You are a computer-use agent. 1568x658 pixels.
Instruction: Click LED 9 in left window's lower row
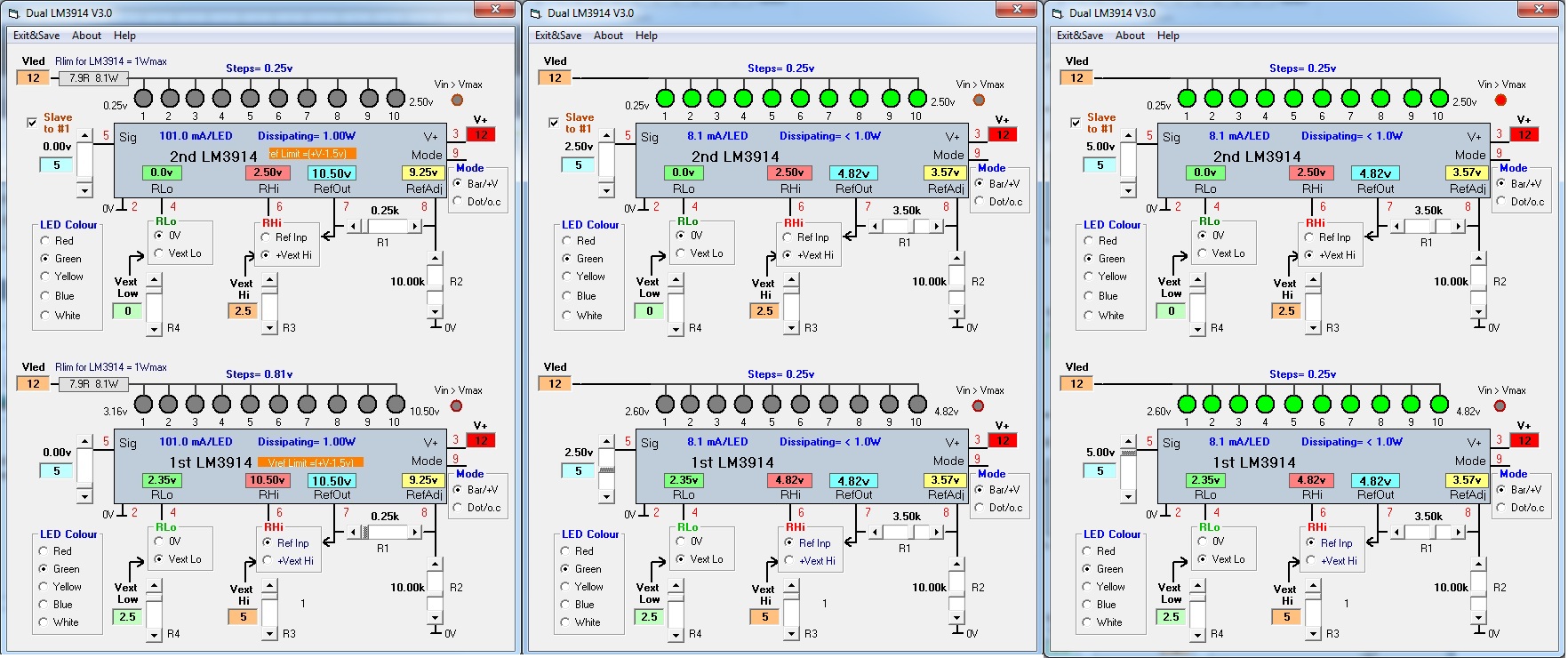pyautogui.click(x=369, y=404)
